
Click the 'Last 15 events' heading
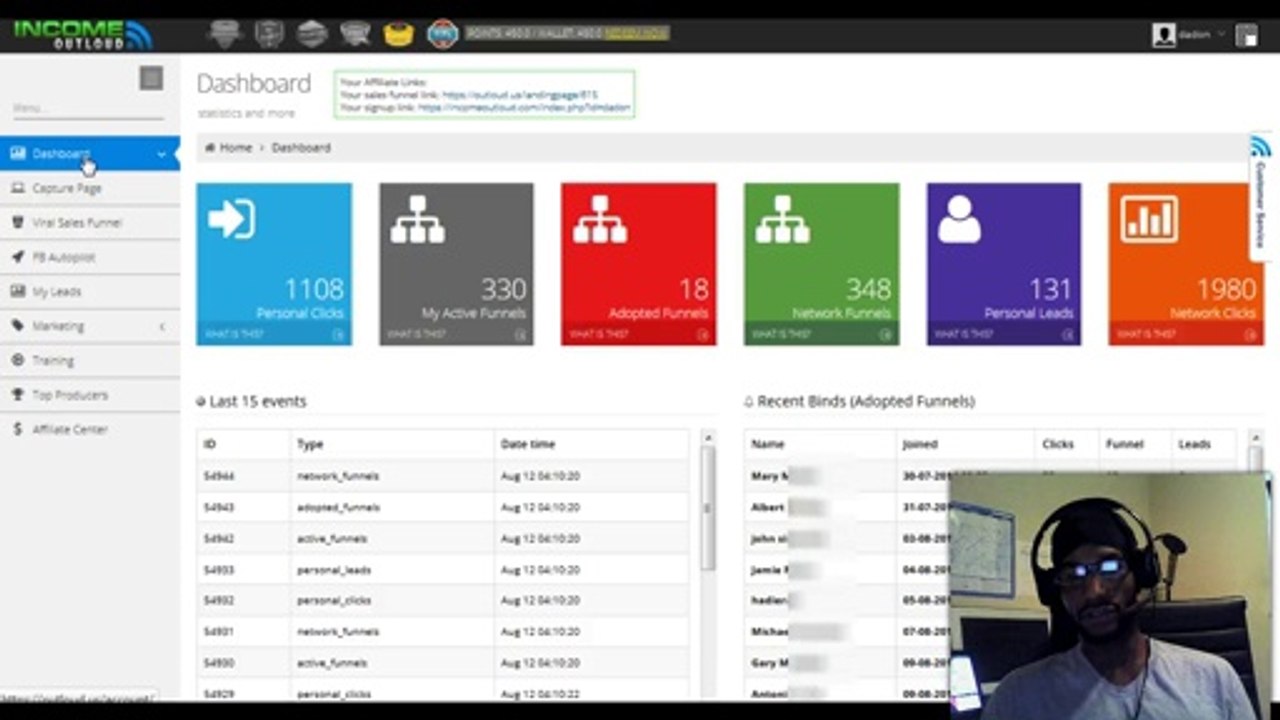point(258,401)
